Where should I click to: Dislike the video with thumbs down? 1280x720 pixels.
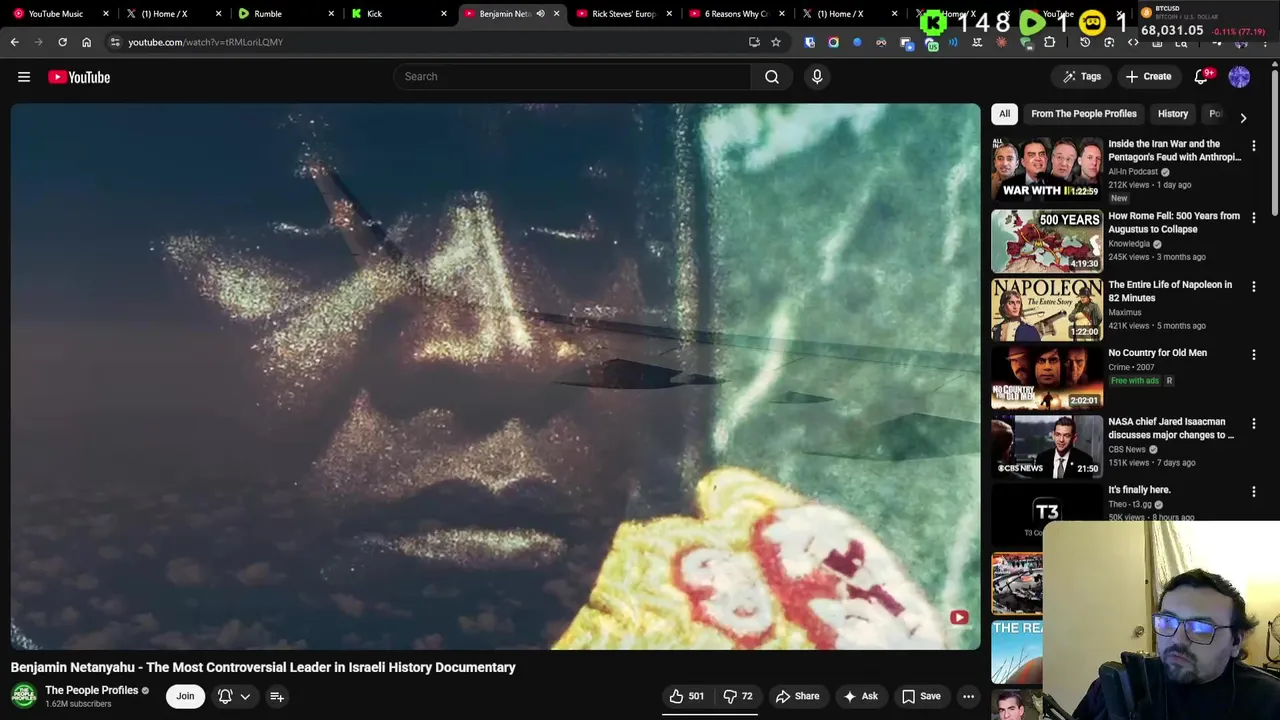[738, 696]
